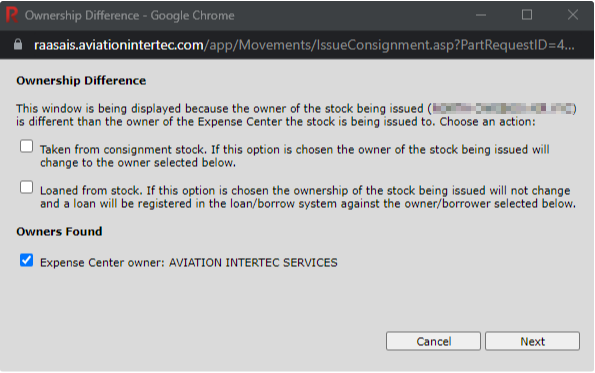The image size is (595, 373).
Task: Click the raasais.aviationintertec.com domain in address bar
Action: pos(118,45)
